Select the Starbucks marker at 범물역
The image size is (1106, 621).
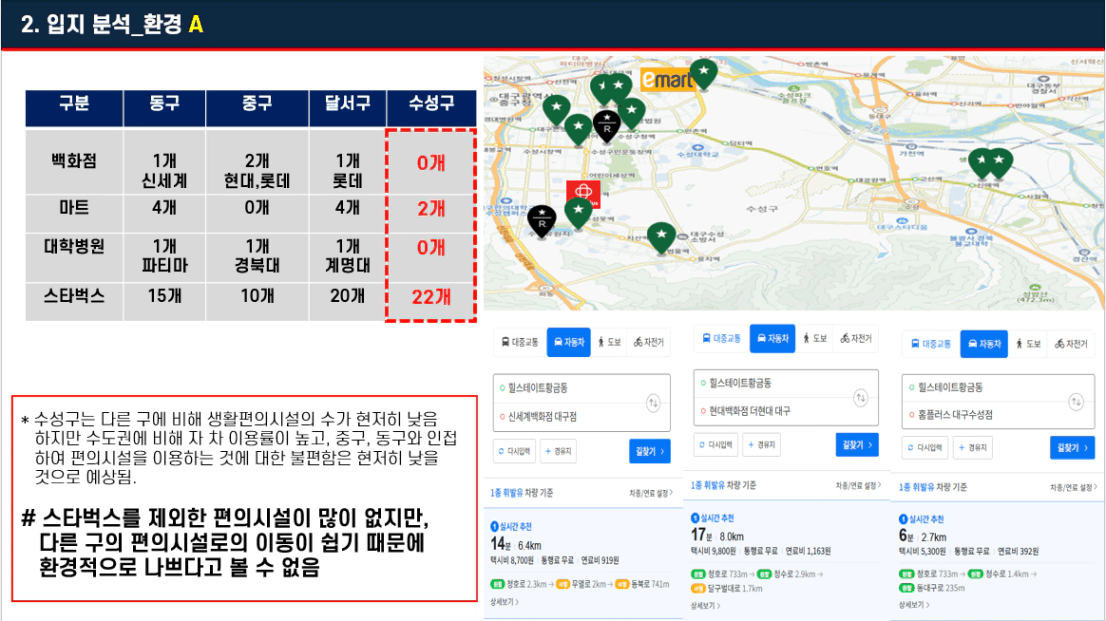coord(661,237)
